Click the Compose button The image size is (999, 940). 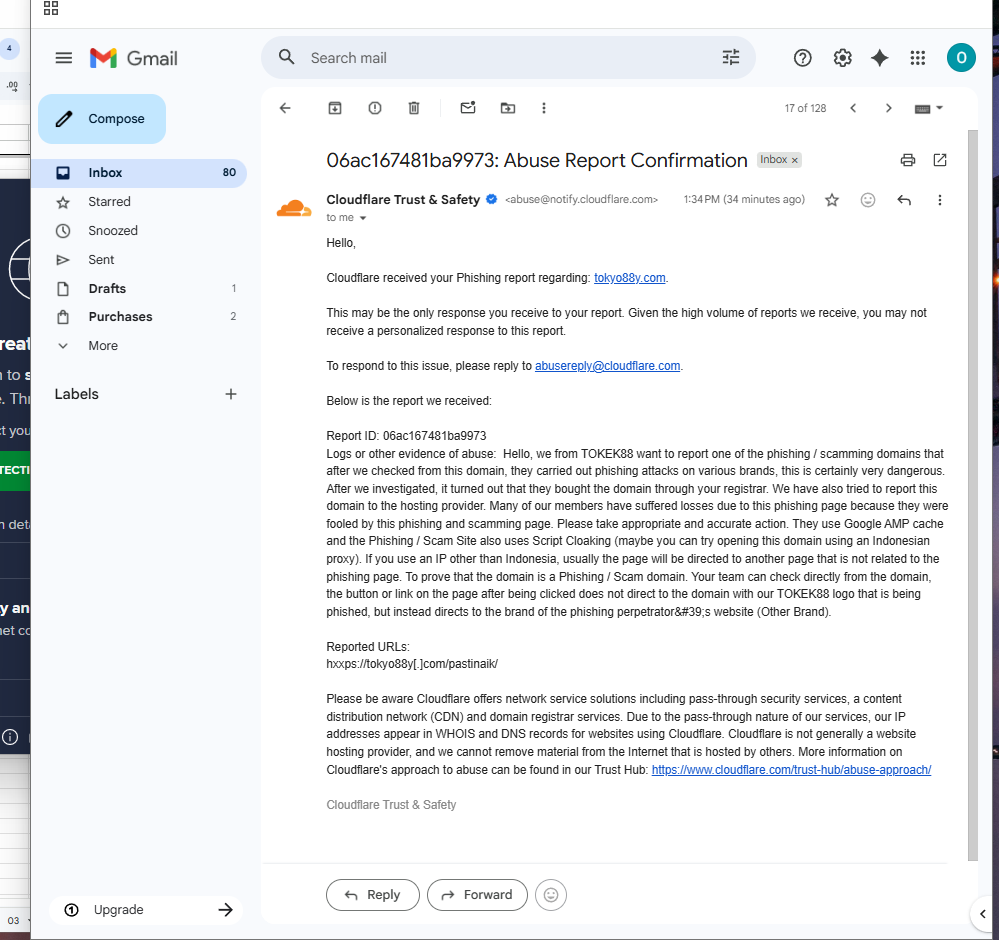[102, 119]
